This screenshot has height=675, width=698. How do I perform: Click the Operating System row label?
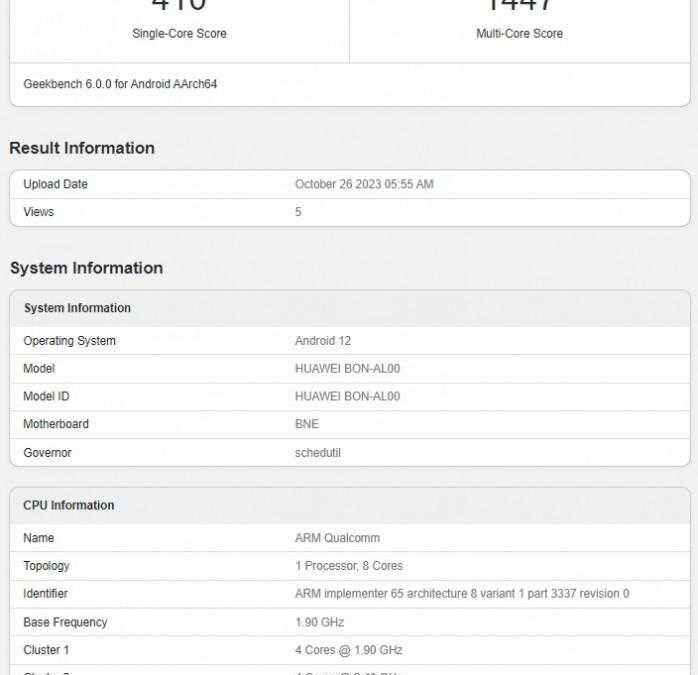69,341
